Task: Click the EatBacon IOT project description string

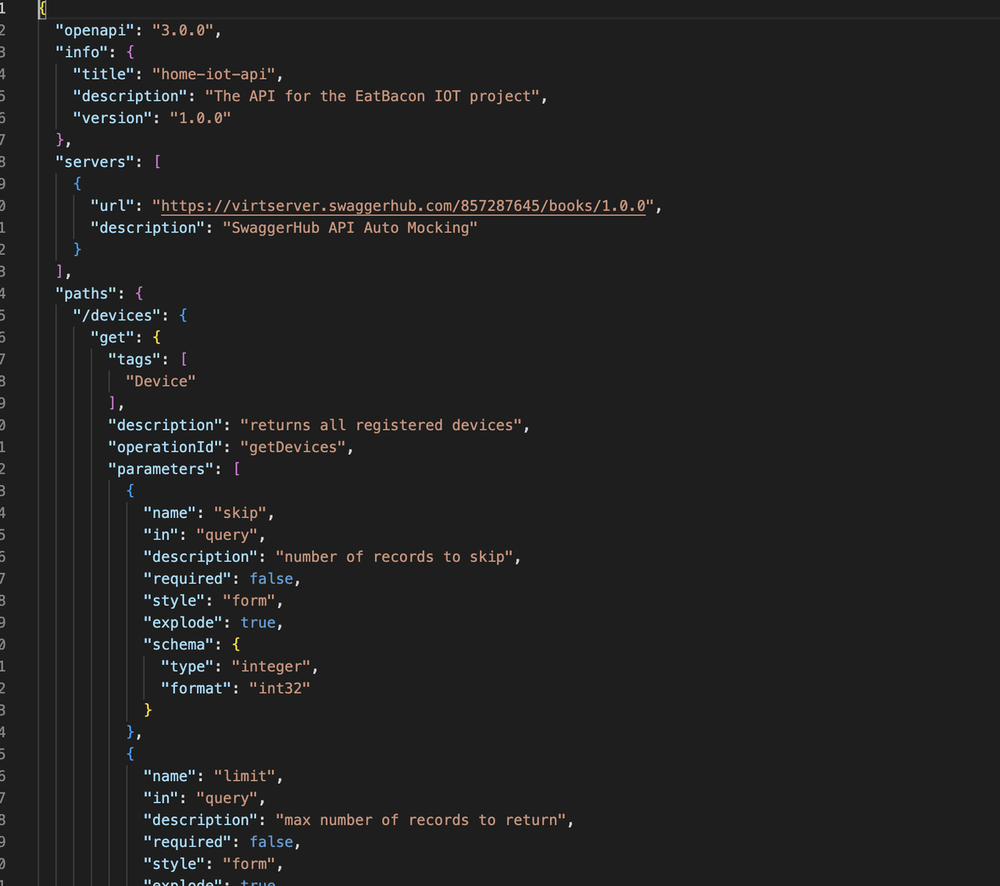Action: coord(376,96)
